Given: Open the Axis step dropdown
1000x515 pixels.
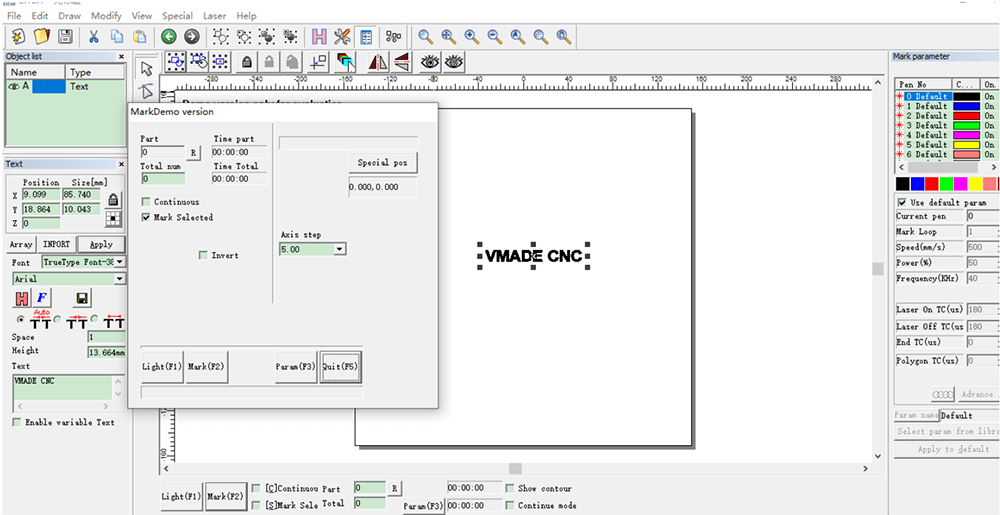Looking at the screenshot, I should tap(340, 250).
